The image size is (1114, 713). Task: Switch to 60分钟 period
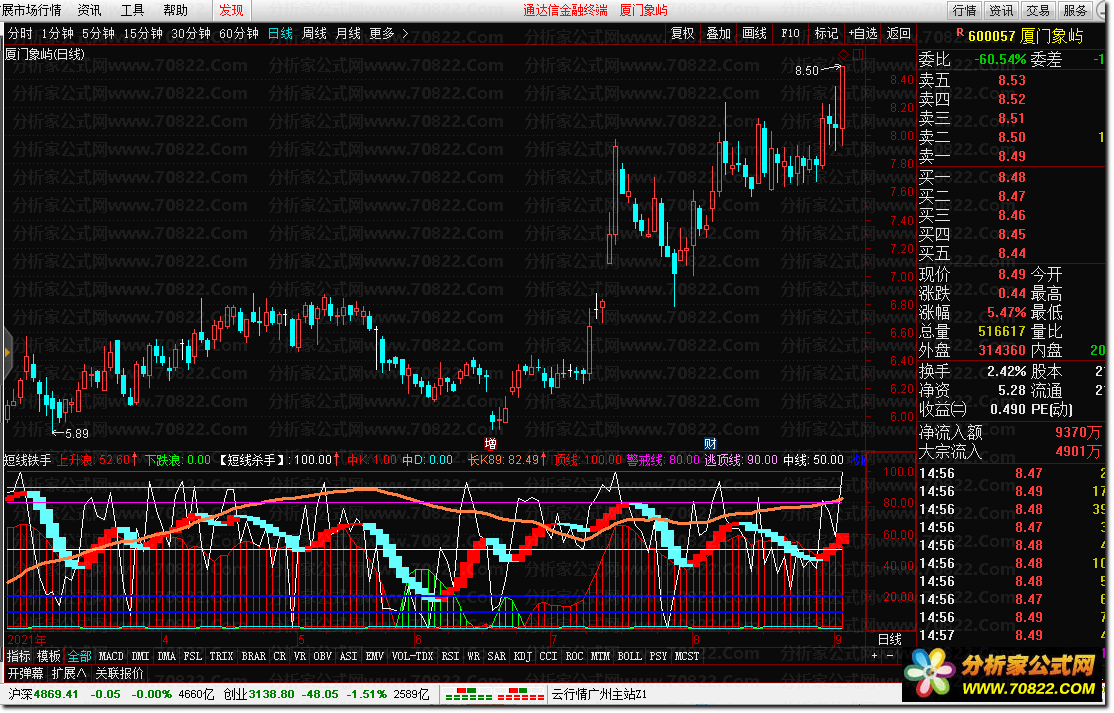239,33
